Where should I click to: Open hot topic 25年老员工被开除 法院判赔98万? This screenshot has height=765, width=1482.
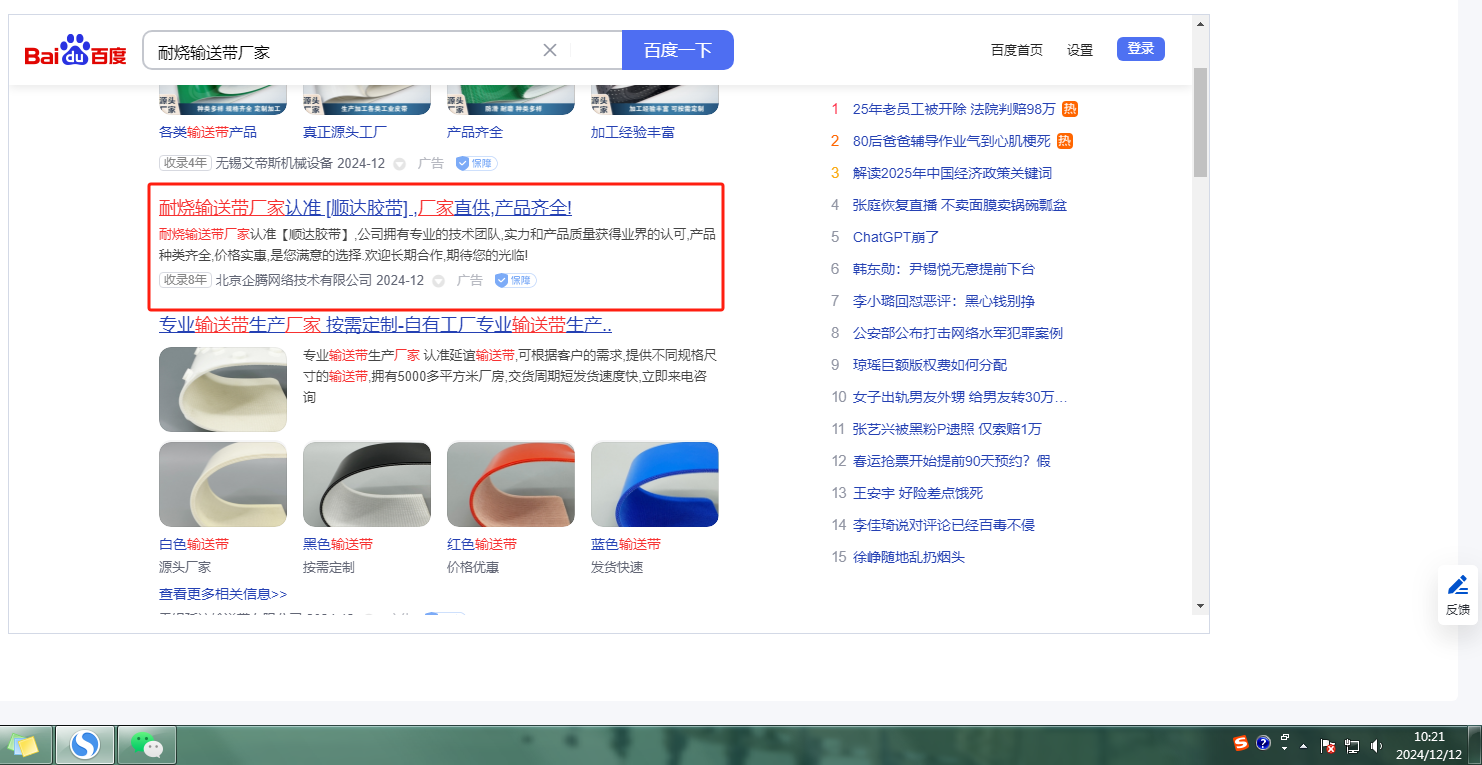[x=954, y=109]
